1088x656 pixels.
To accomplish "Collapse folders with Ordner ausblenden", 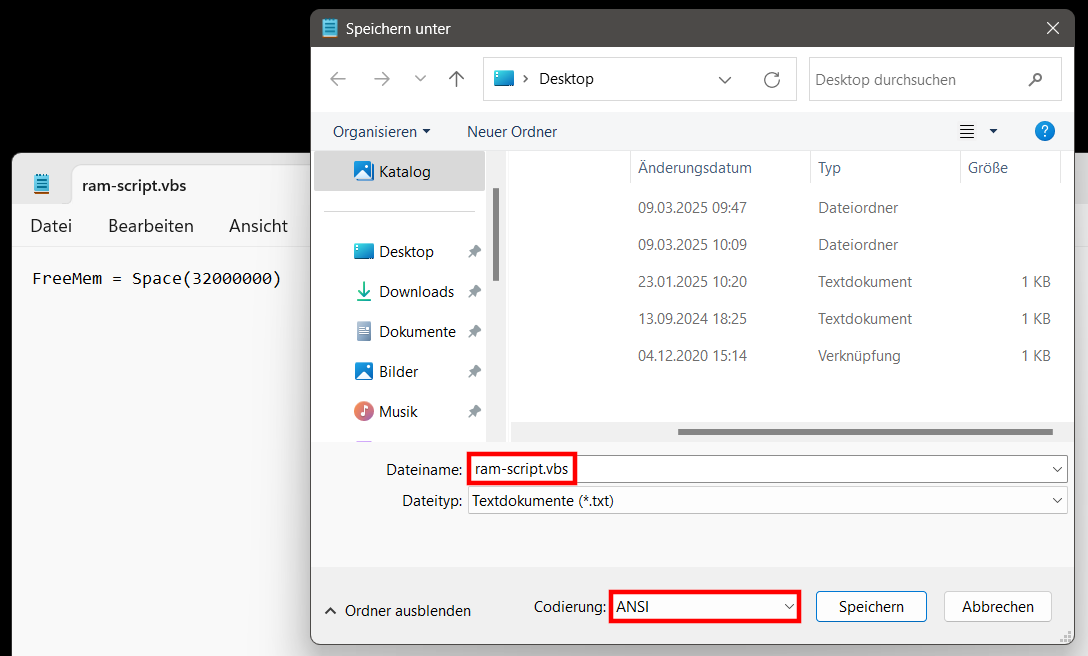I will tap(397, 610).
